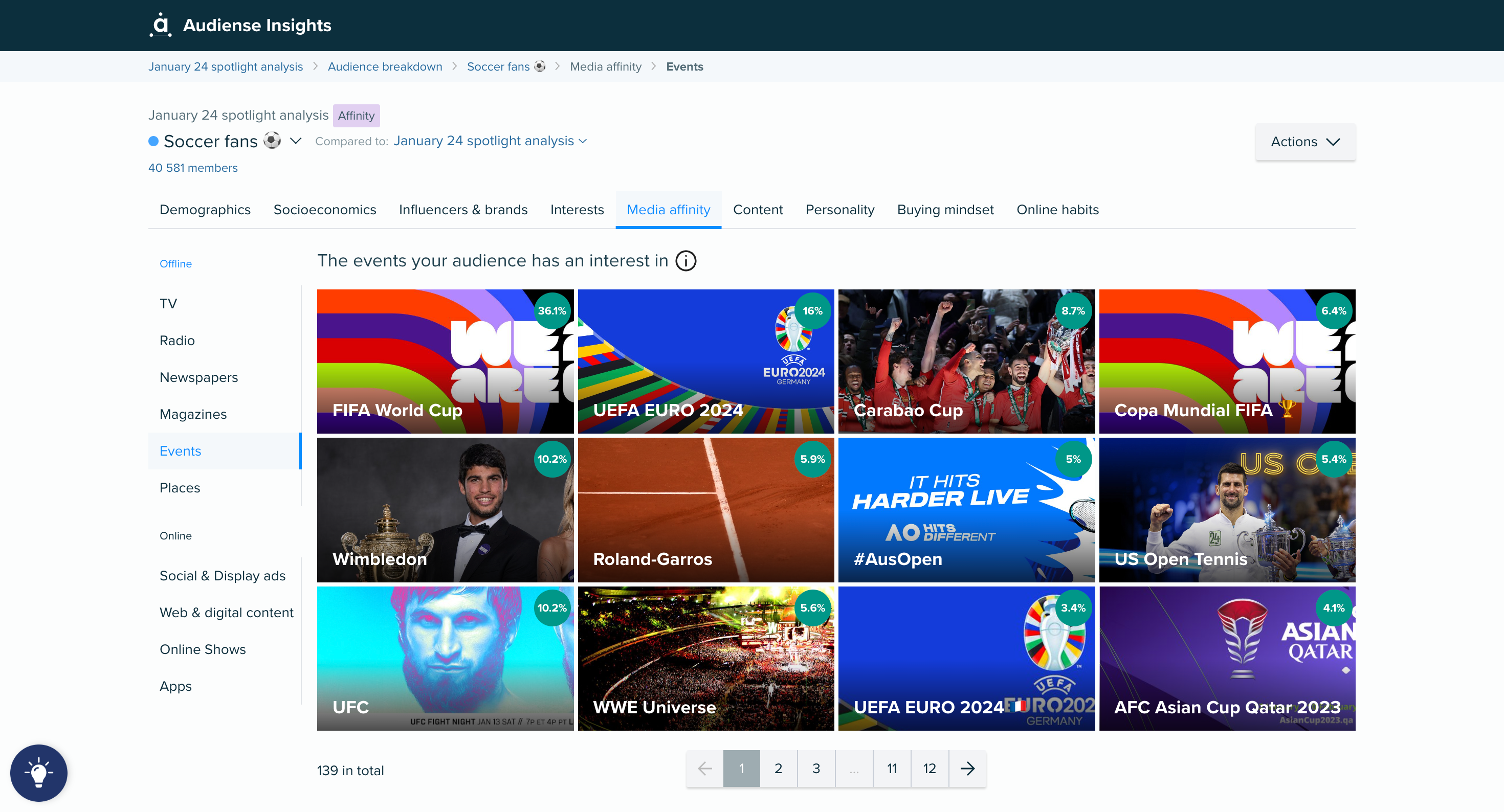Expand the Actions dropdown menu
This screenshot has width=1504, height=812.
tap(1304, 140)
